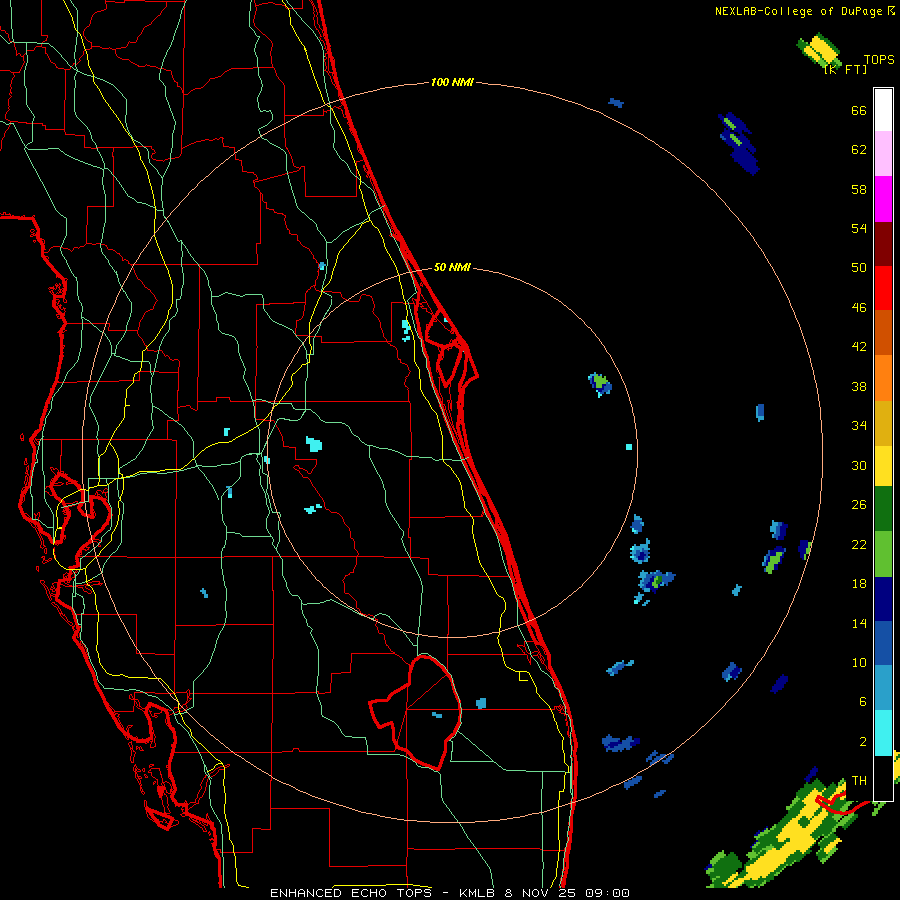Viewport: 900px width, 900px height.
Task: Pick the medium blue legend swatch
Action: click(x=883, y=643)
